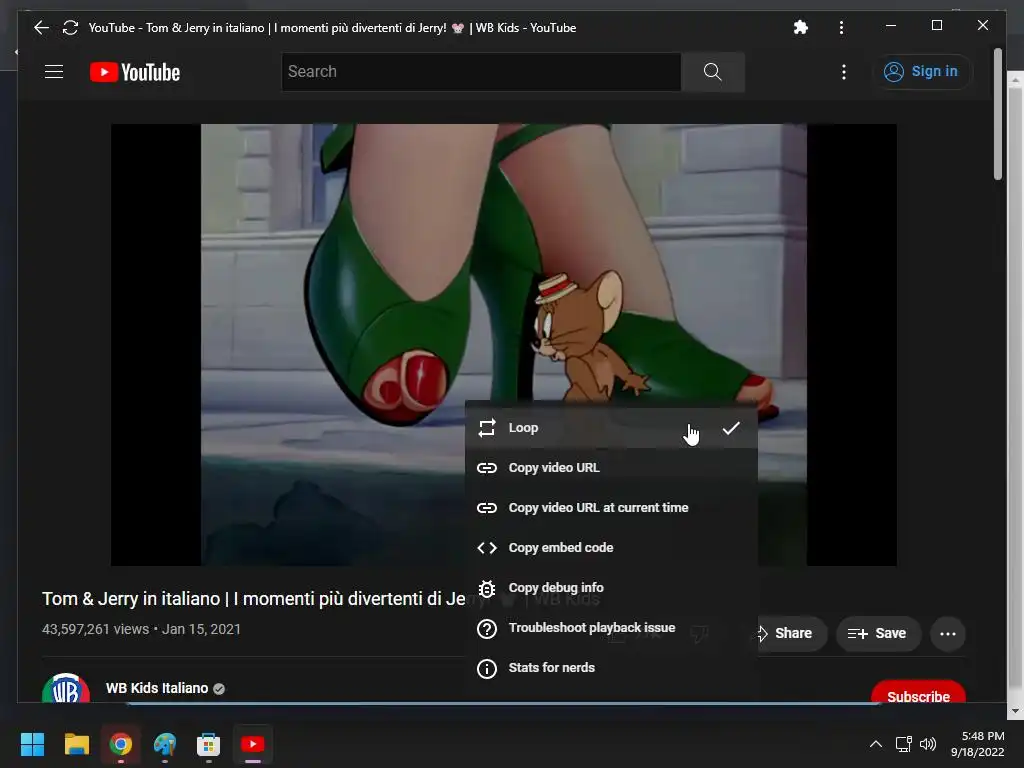This screenshot has height=768, width=1024.
Task: Click the back arrow in the title bar
Action: pos(41,27)
